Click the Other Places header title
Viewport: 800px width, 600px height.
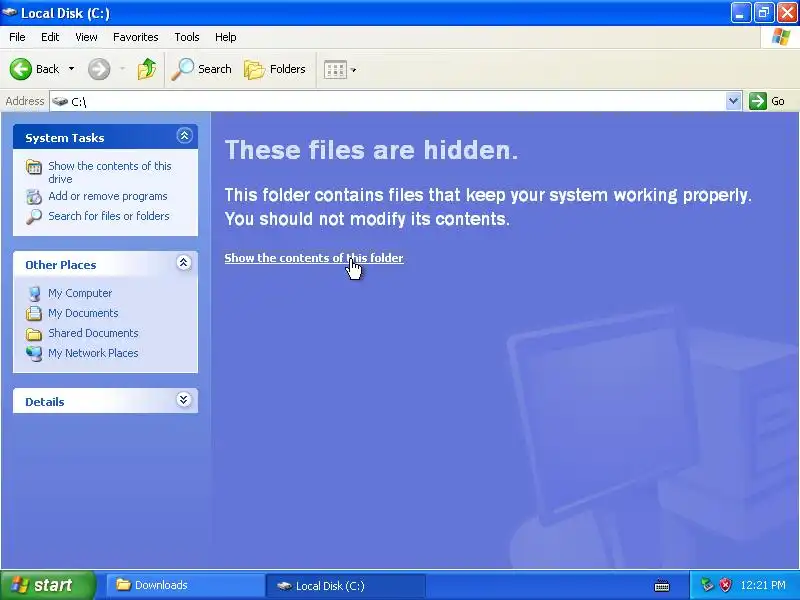point(61,265)
